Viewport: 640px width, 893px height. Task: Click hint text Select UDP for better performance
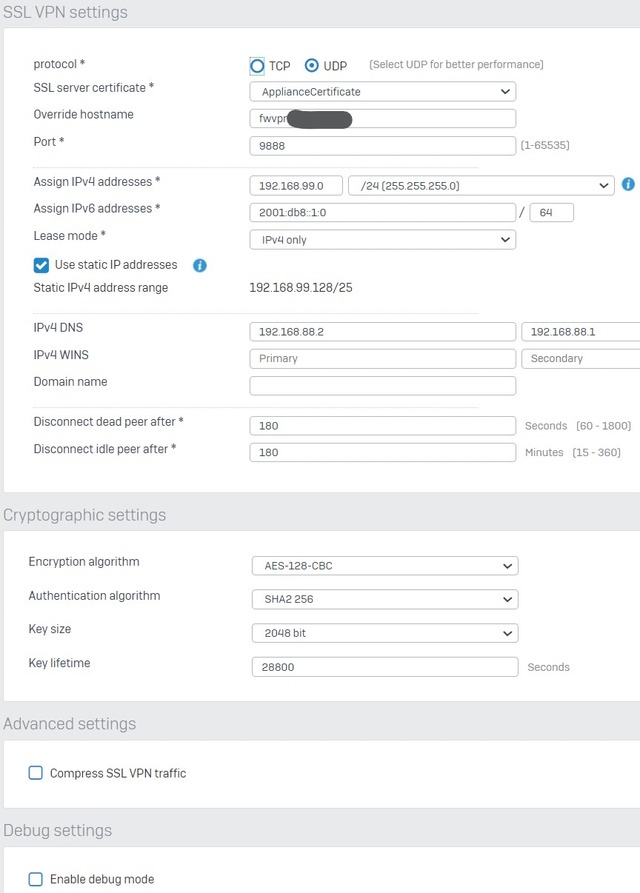(x=456, y=64)
